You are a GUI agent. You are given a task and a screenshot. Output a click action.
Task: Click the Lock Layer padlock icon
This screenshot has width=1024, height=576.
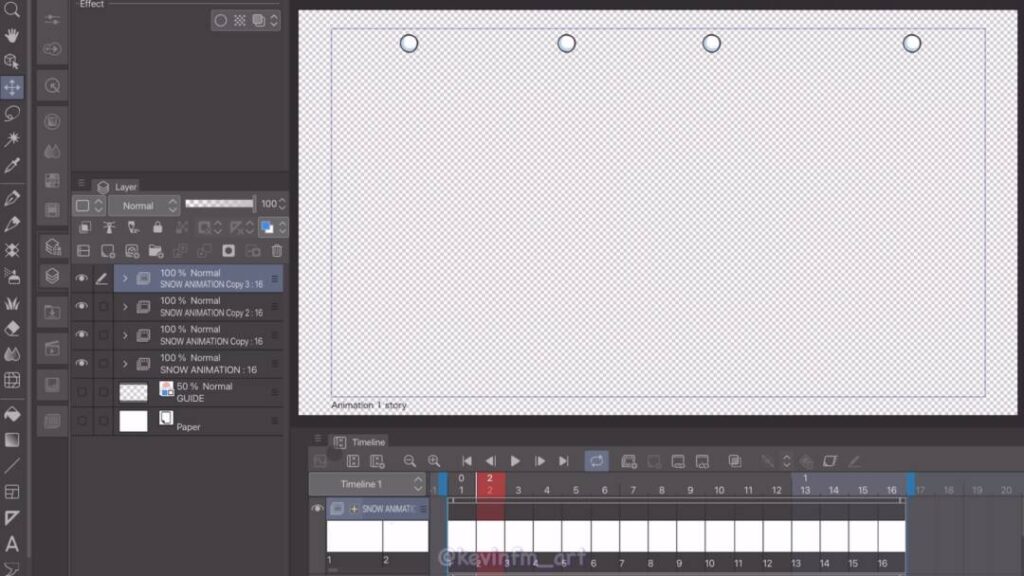click(x=157, y=227)
